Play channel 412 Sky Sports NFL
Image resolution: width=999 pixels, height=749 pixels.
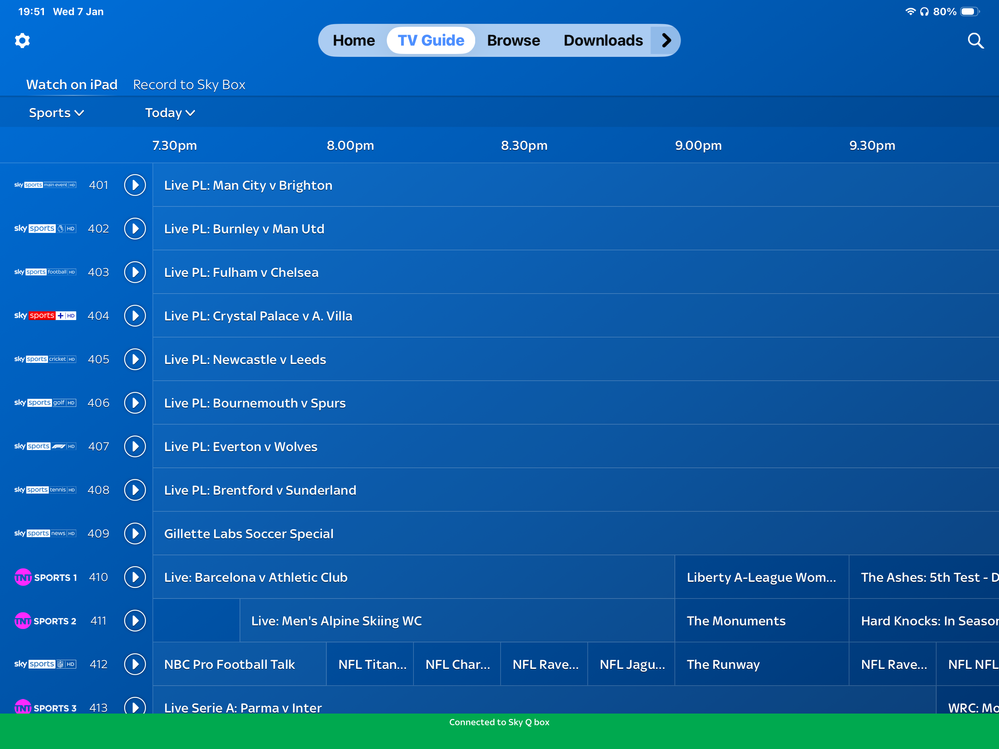[135, 664]
